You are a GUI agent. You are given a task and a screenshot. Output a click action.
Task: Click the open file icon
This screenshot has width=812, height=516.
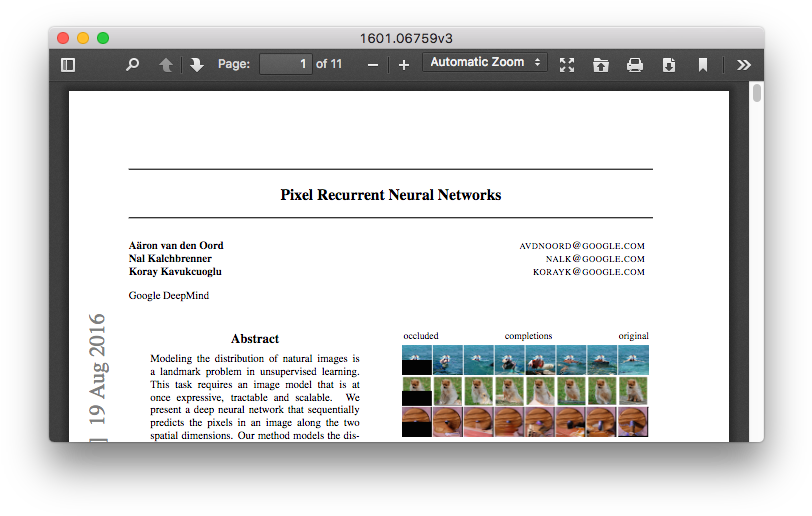coord(601,65)
